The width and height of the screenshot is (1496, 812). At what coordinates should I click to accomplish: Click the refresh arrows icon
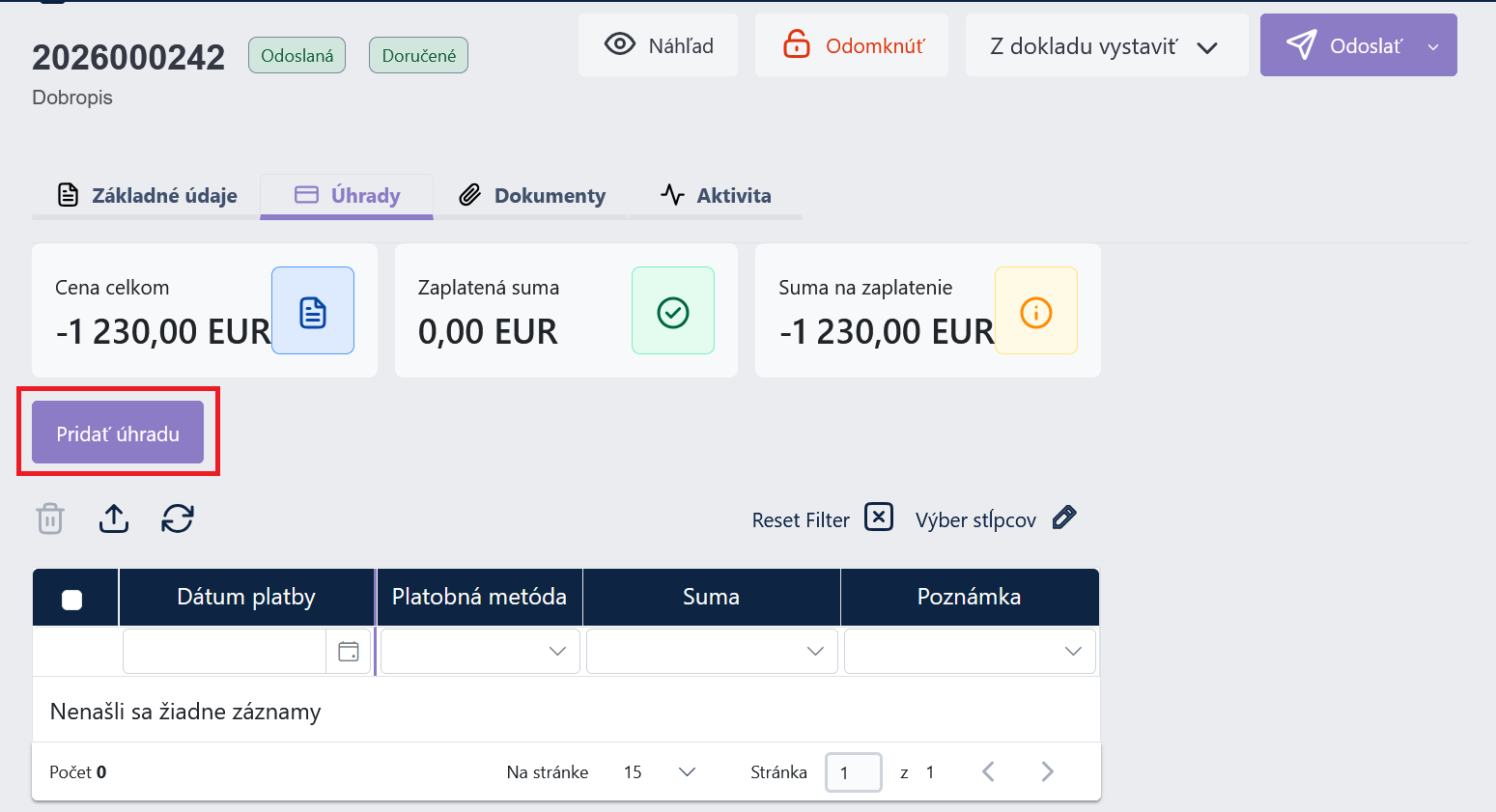(178, 518)
